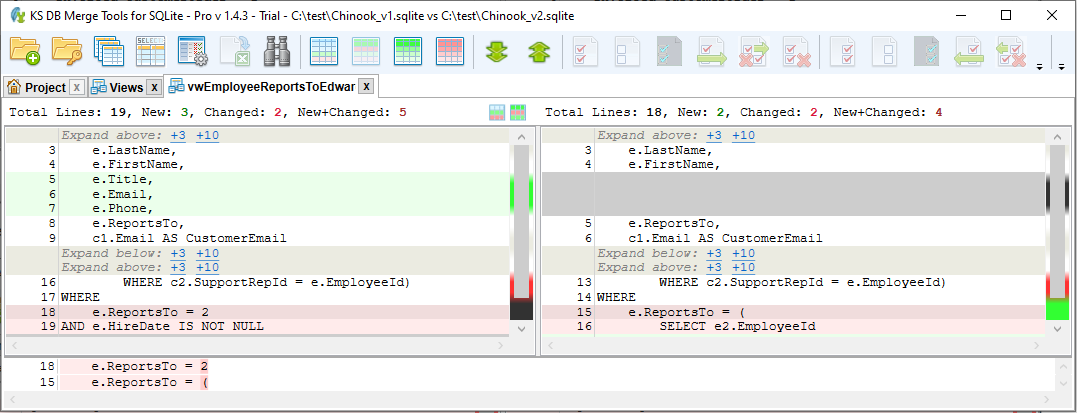Toggle the green-red grid layout icon

coord(518,113)
